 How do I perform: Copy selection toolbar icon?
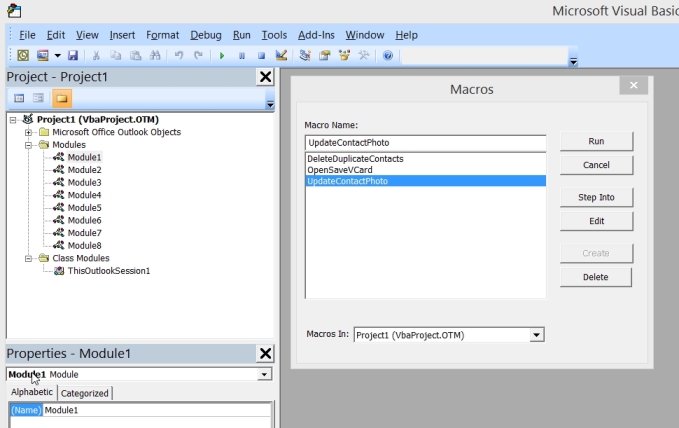point(116,55)
